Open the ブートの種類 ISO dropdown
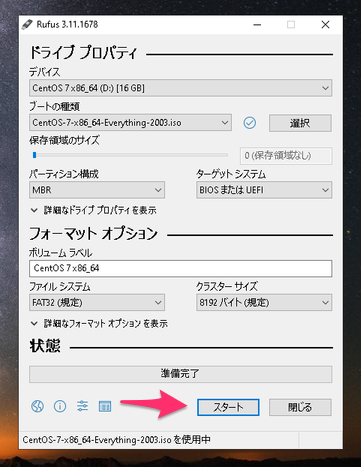361x467 pixels. pos(130,123)
